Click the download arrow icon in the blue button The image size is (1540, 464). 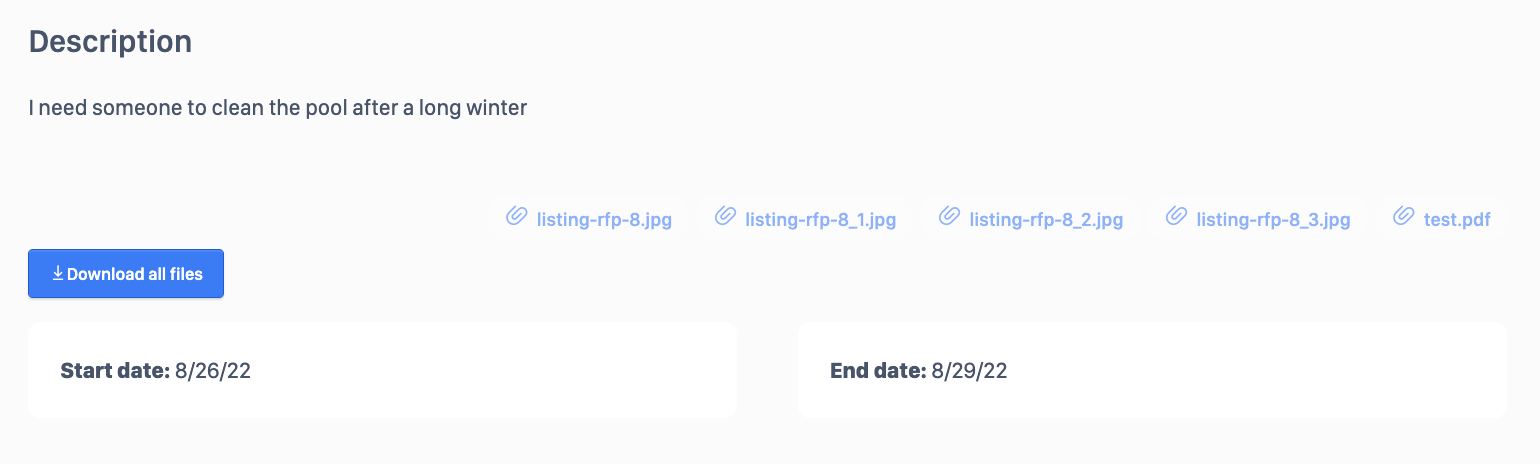coord(57,274)
